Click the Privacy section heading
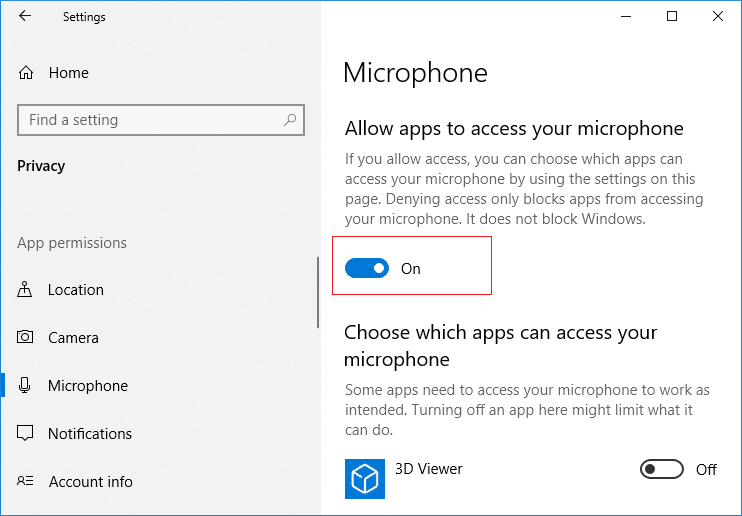 coord(41,166)
